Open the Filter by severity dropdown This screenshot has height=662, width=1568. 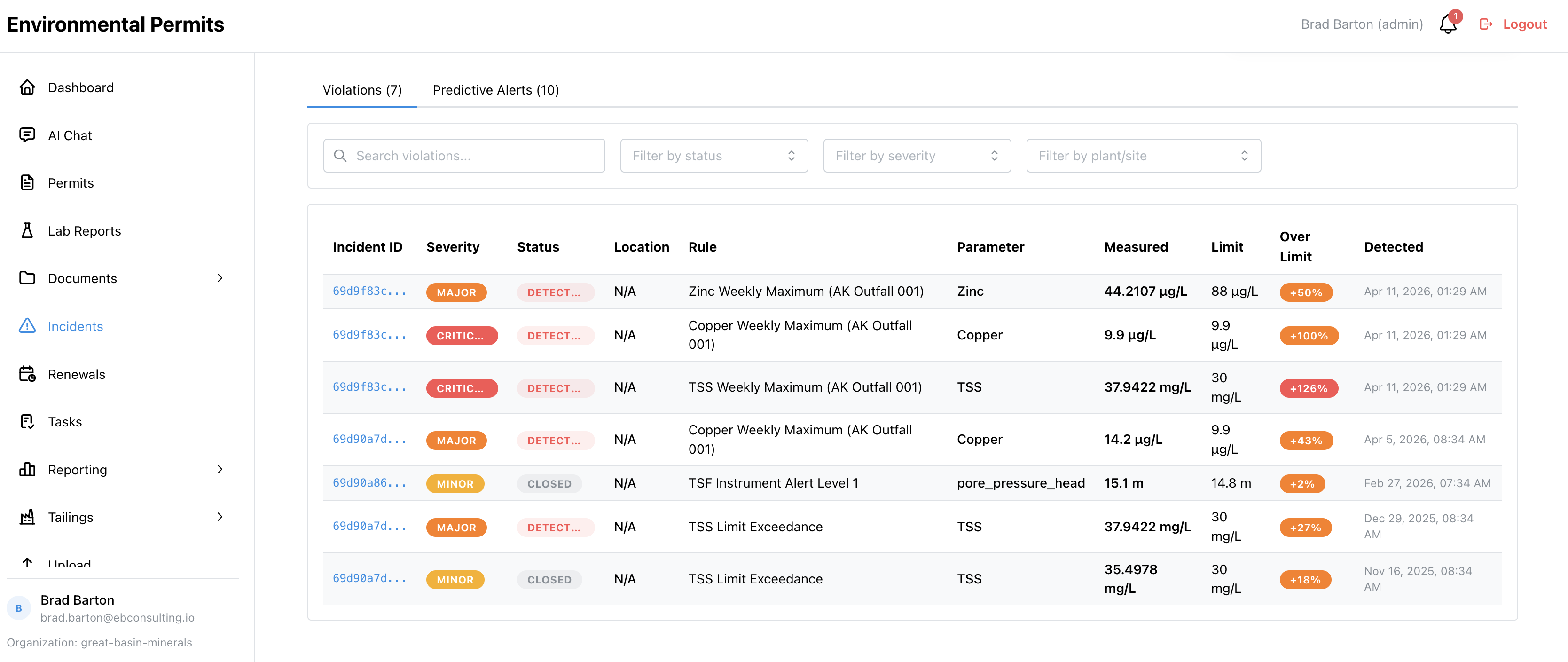pyautogui.click(x=917, y=156)
